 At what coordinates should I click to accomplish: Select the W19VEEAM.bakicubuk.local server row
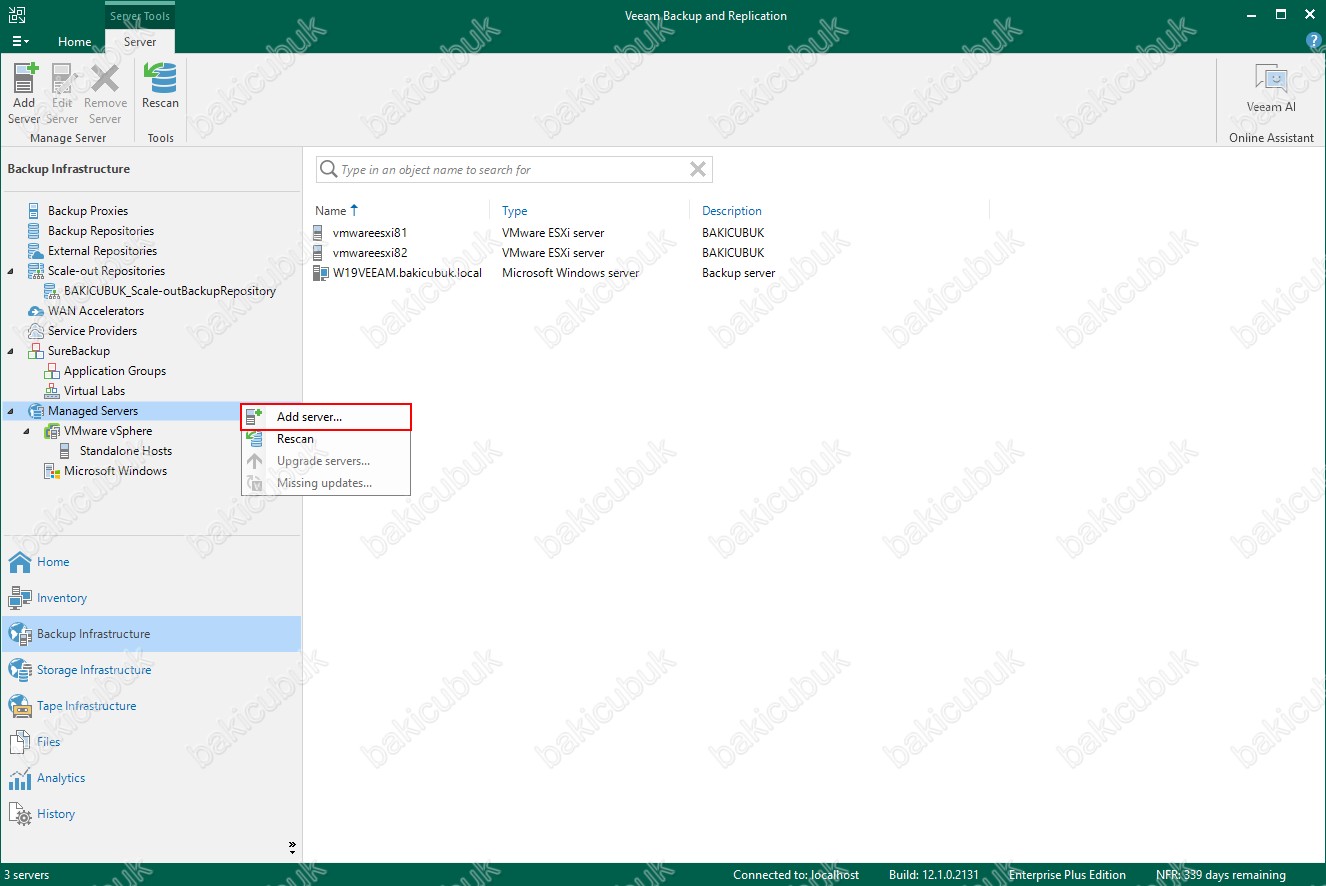pos(650,273)
